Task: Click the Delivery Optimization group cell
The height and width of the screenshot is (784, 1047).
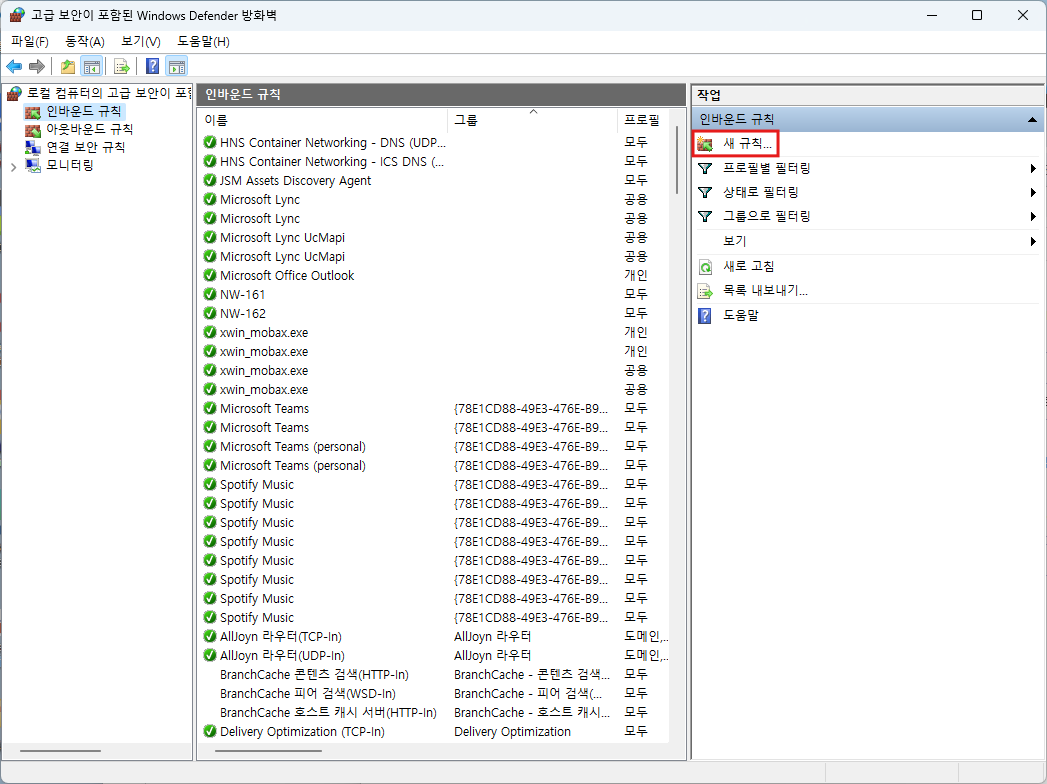Action: tap(512, 731)
